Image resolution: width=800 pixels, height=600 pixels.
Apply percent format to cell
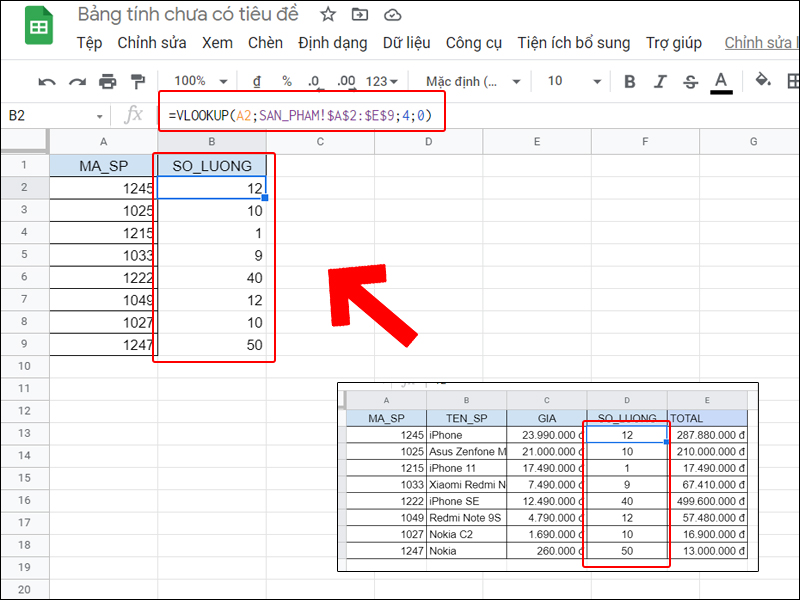click(286, 81)
